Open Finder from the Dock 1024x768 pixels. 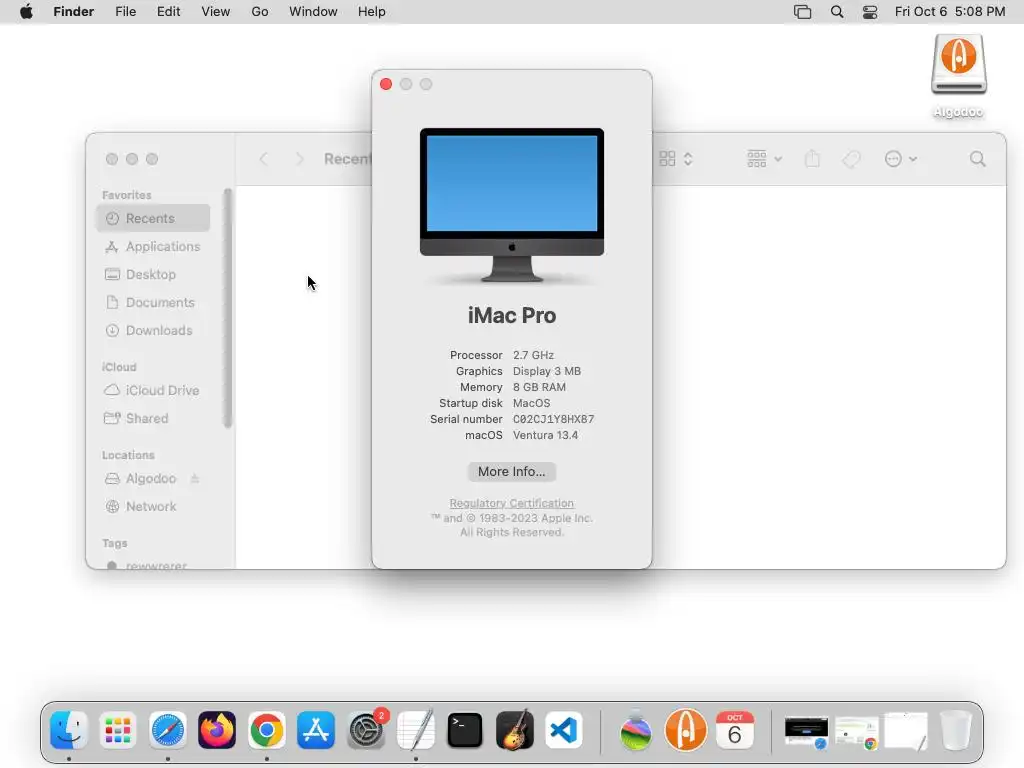(69, 730)
